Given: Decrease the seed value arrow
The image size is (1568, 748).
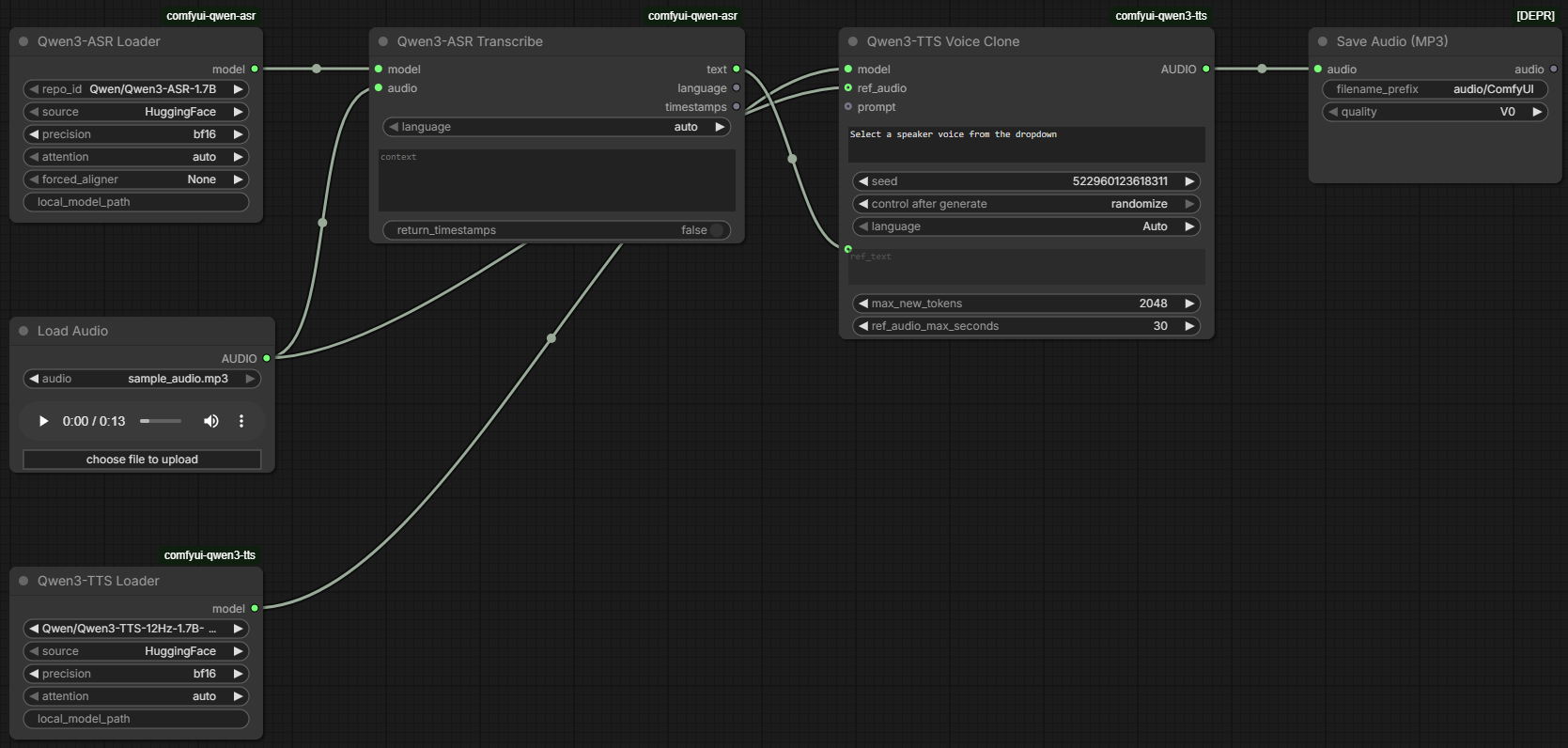Looking at the screenshot, I should point(863,181).
